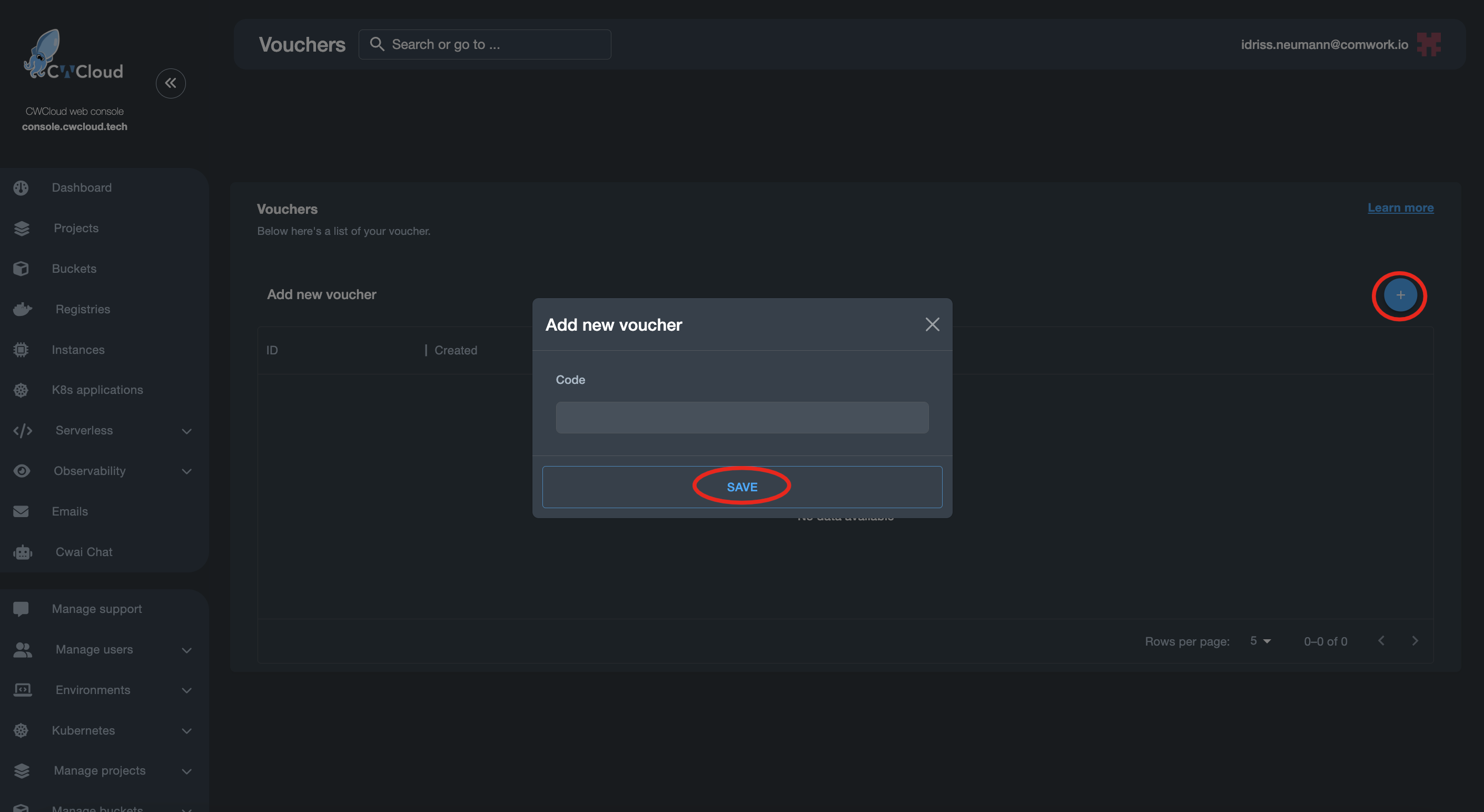Collapse sidebar with double-chevron button
Screen dimensions: 1484x812
click(171, 84)
